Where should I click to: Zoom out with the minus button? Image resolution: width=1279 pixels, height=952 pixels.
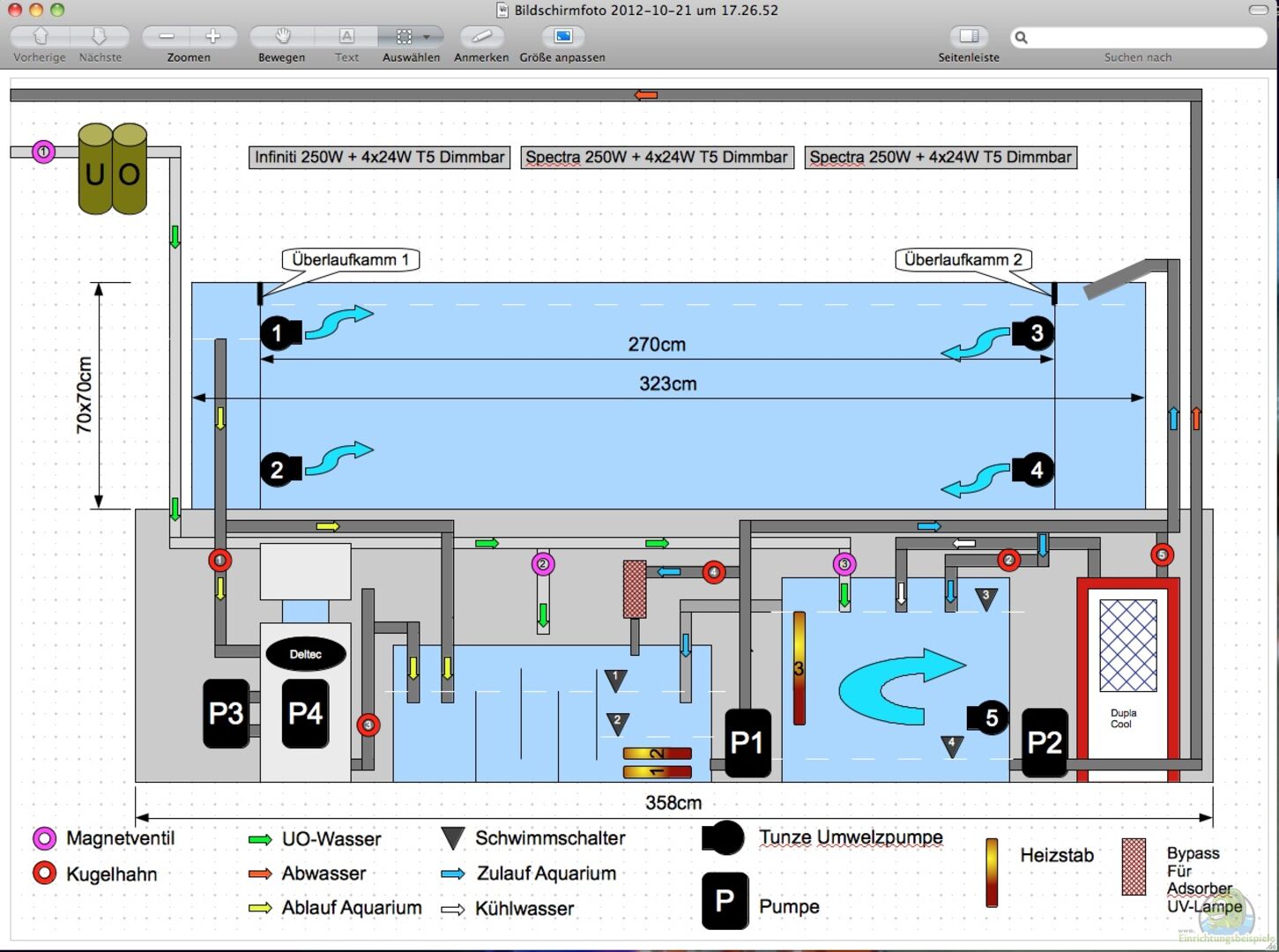tap(166, 37)
